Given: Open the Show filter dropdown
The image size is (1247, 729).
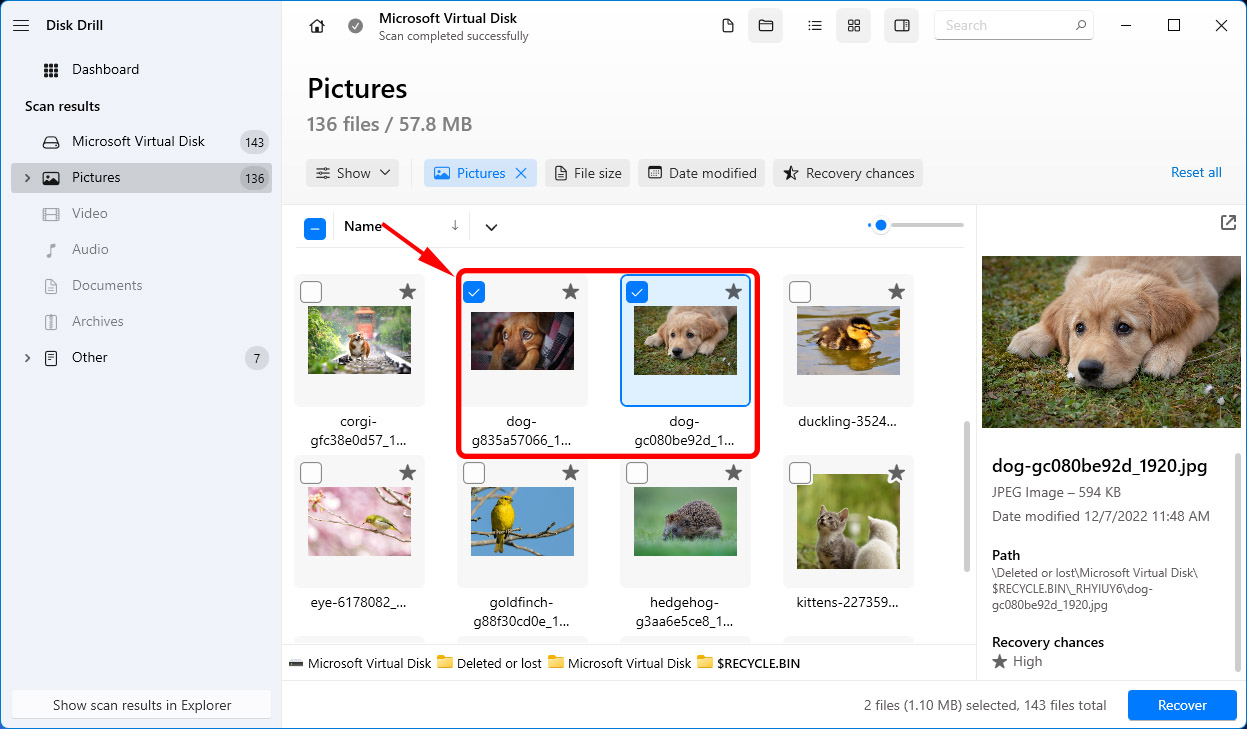Looking at the screenshot, I should (352, 172).
